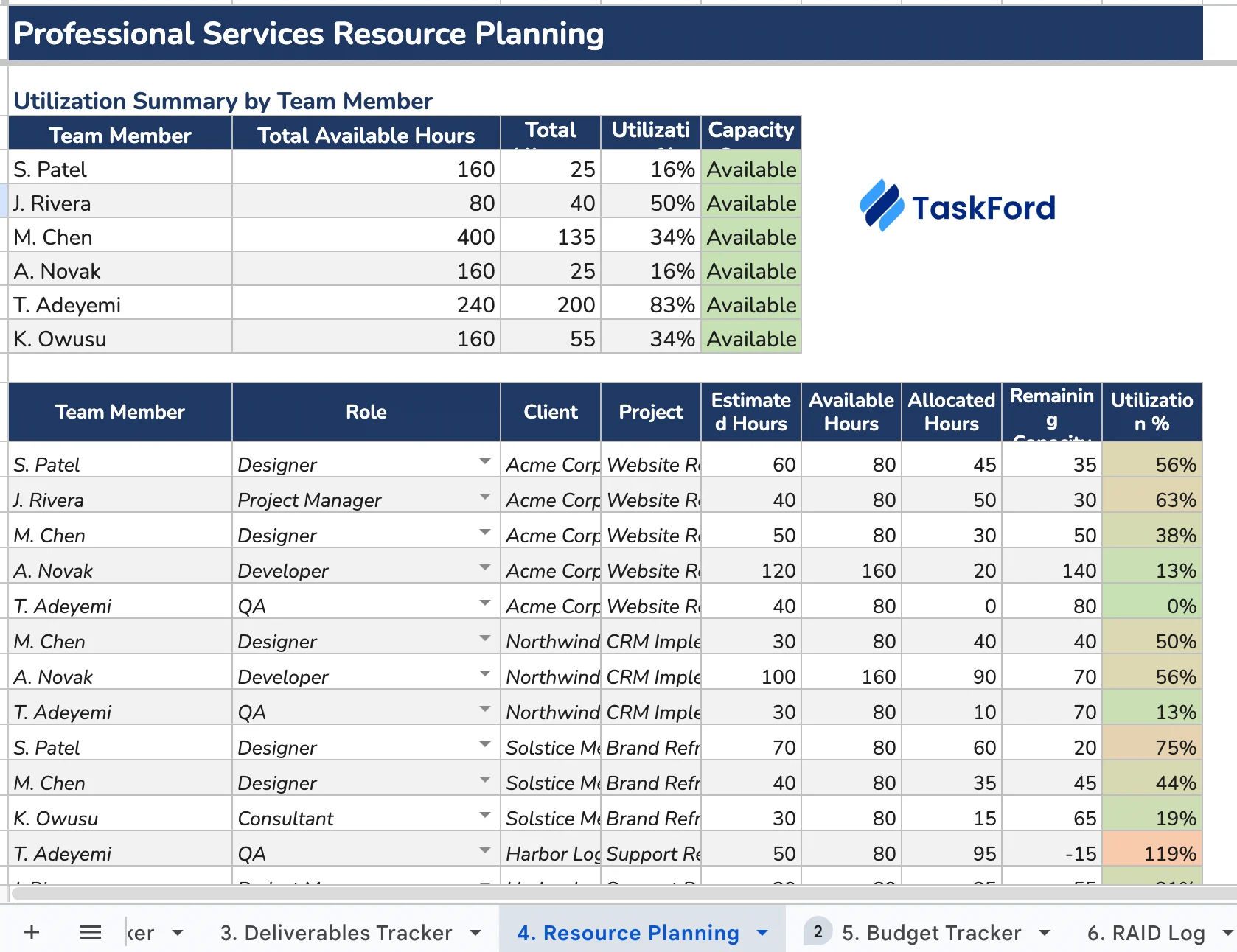Expand the Budget Tracker tab menu arrow
This screenshot has height=952, width=1237.
tap(1045, 933)
